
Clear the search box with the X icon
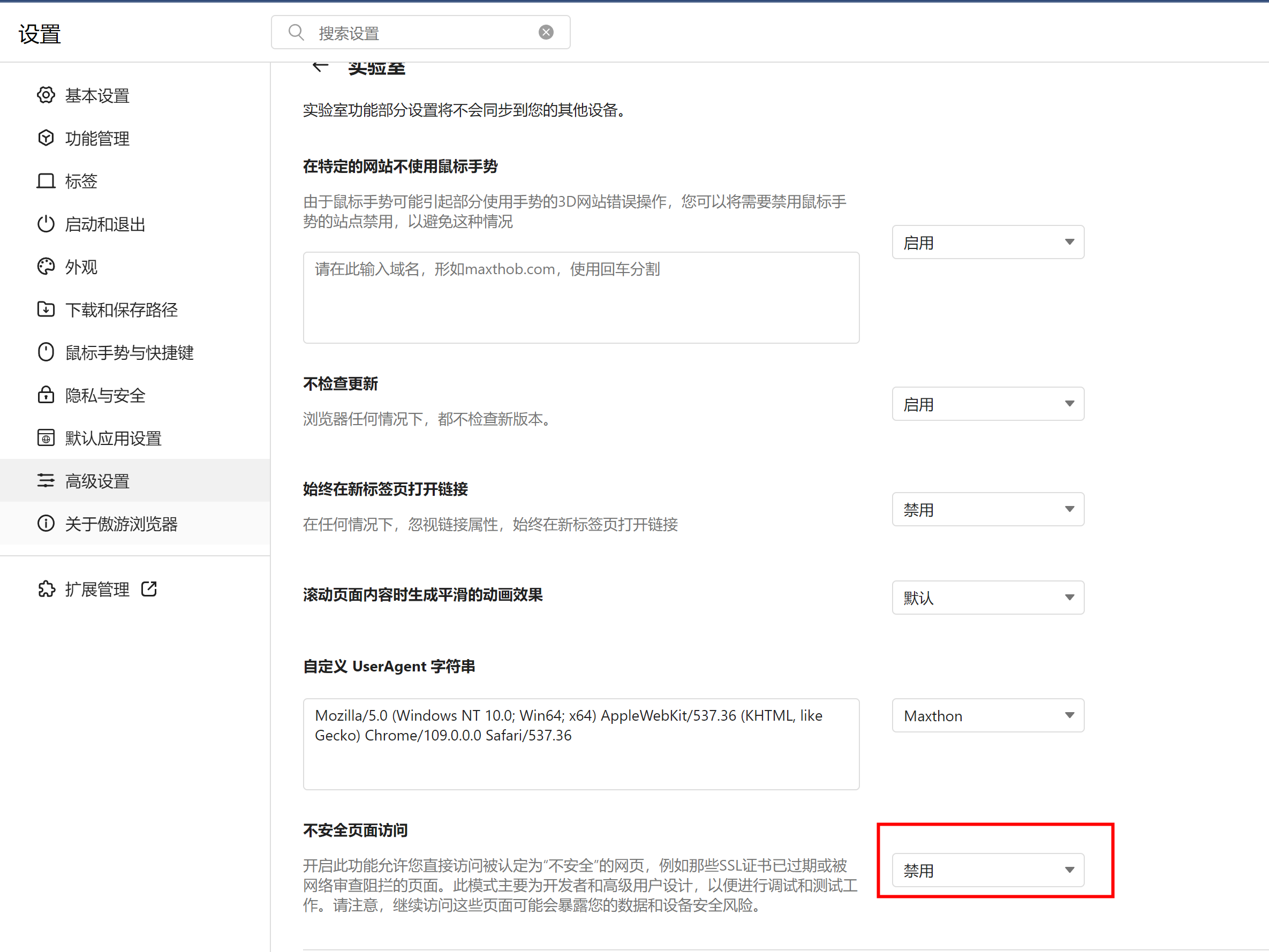(546, 33)
